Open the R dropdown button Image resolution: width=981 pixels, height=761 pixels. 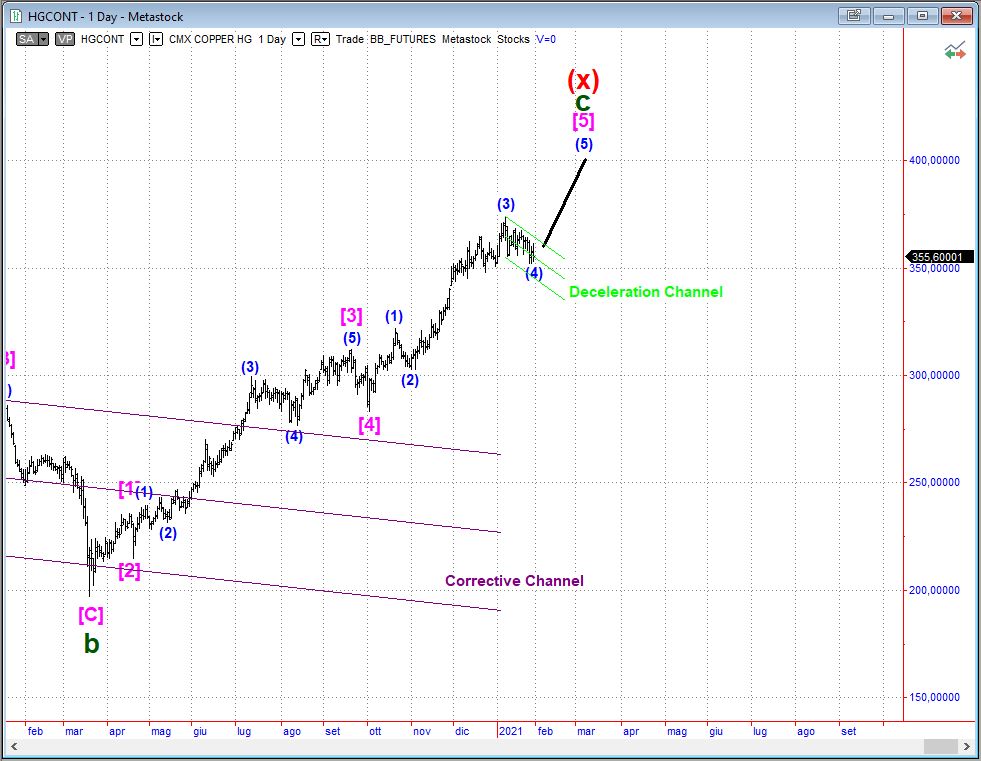[x=320, y=39]
